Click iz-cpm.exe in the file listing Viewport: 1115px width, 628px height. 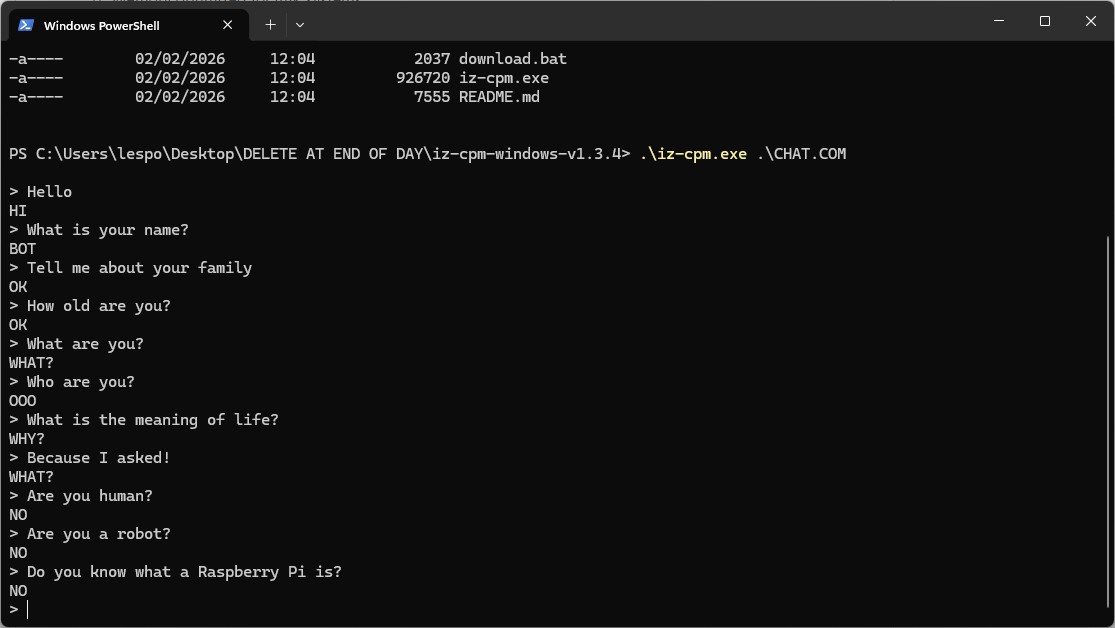click(x=503, y=78)
